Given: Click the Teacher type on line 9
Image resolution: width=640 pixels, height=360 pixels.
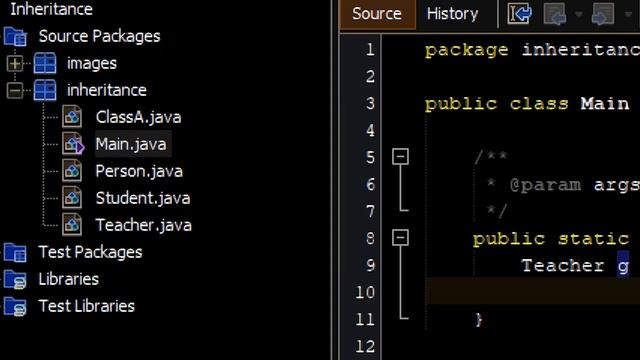Looking at the screenshot, I should tap(563, 266).
